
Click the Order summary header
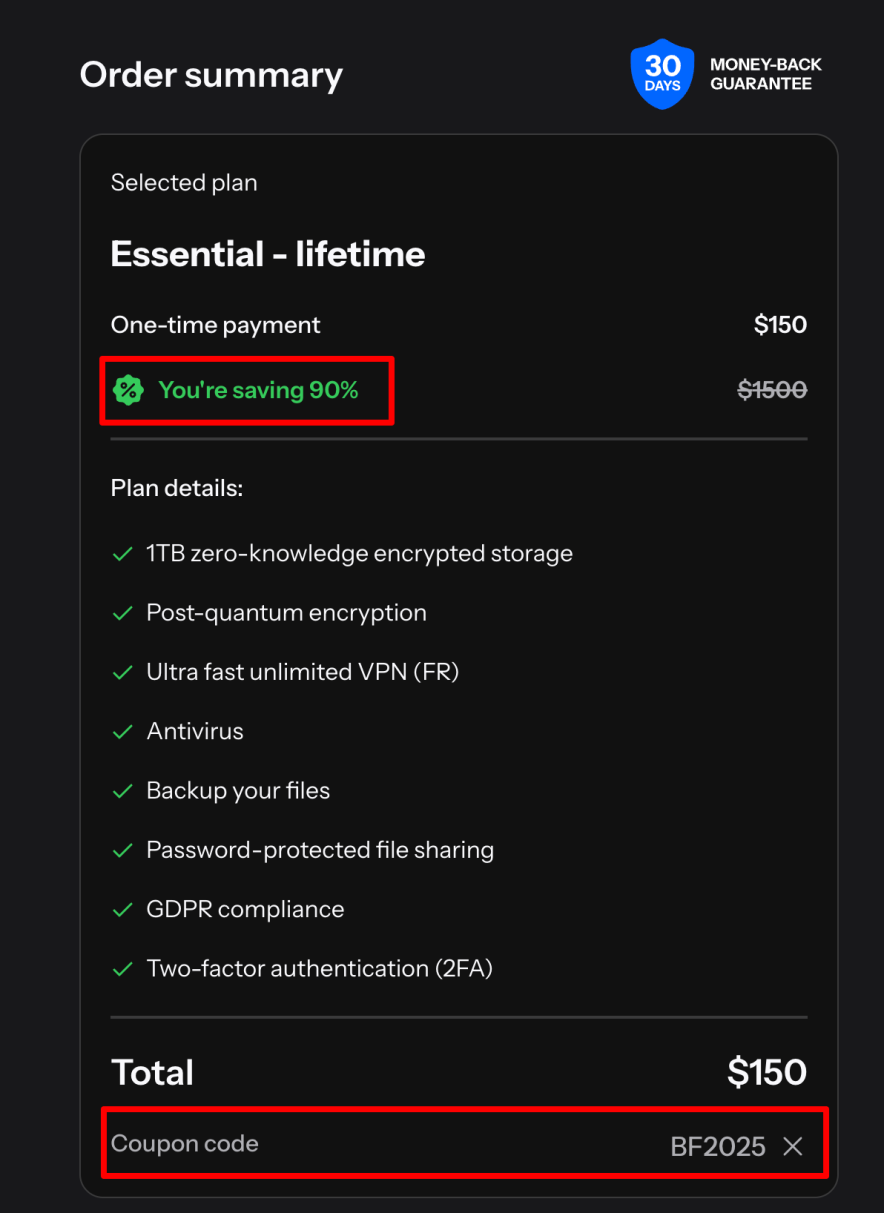coord(210,74)
